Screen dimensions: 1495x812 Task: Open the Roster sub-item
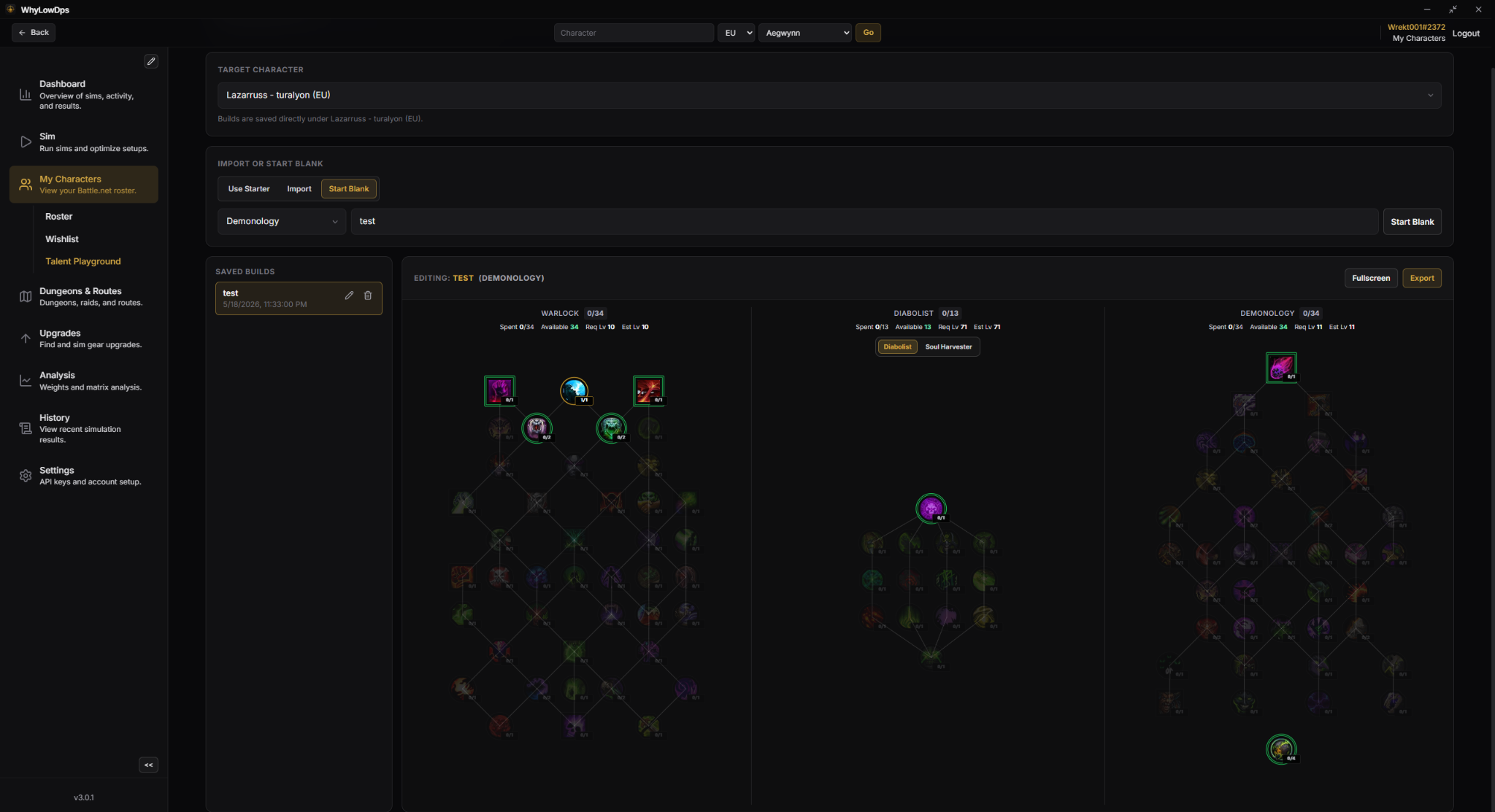coord(59,217)
